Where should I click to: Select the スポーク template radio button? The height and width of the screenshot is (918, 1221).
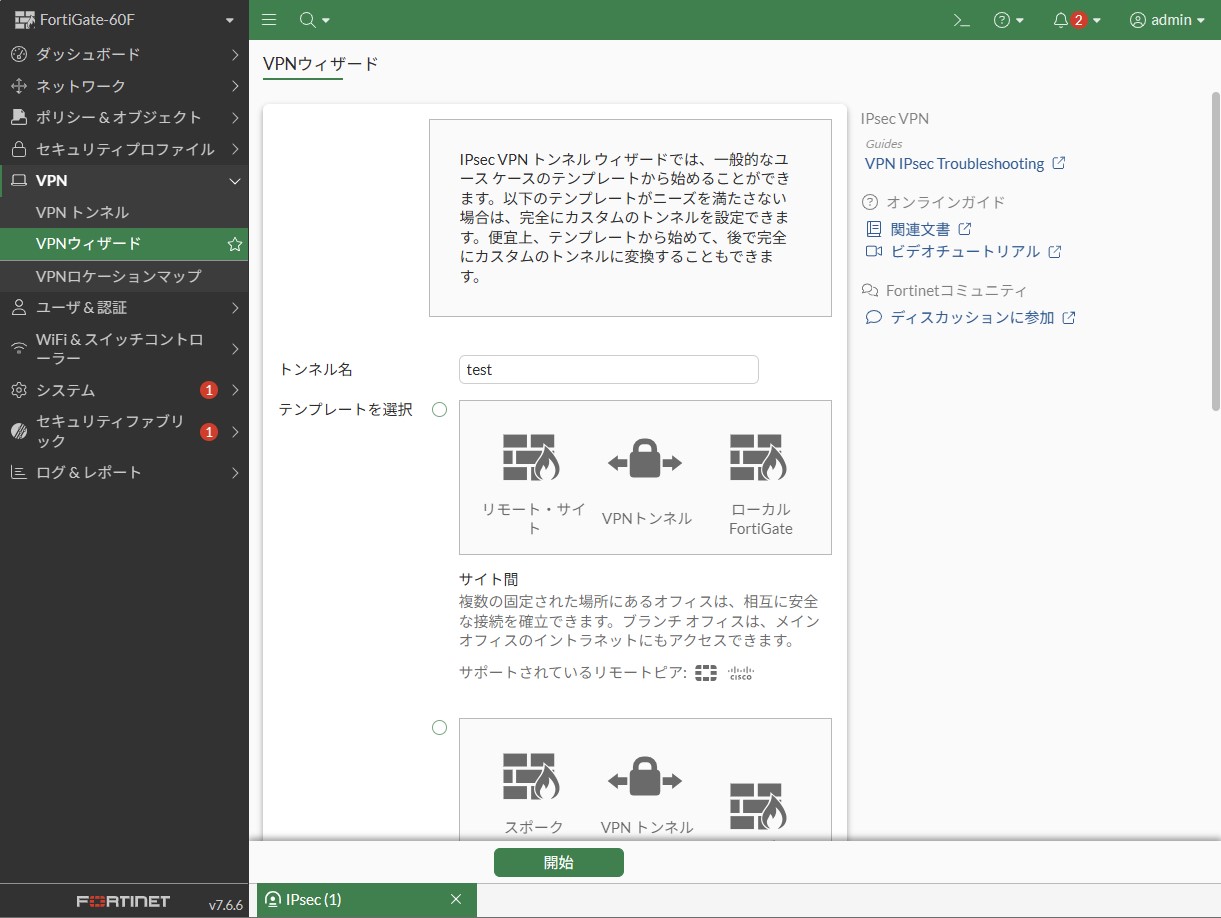[439, 727]
